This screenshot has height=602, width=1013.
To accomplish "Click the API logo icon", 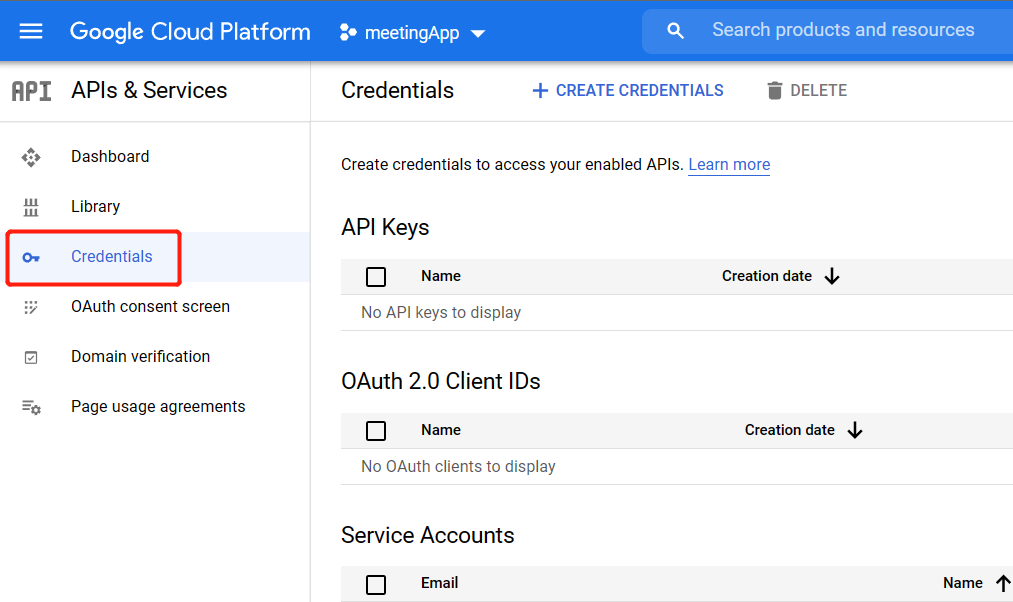I will click(31, 91).
